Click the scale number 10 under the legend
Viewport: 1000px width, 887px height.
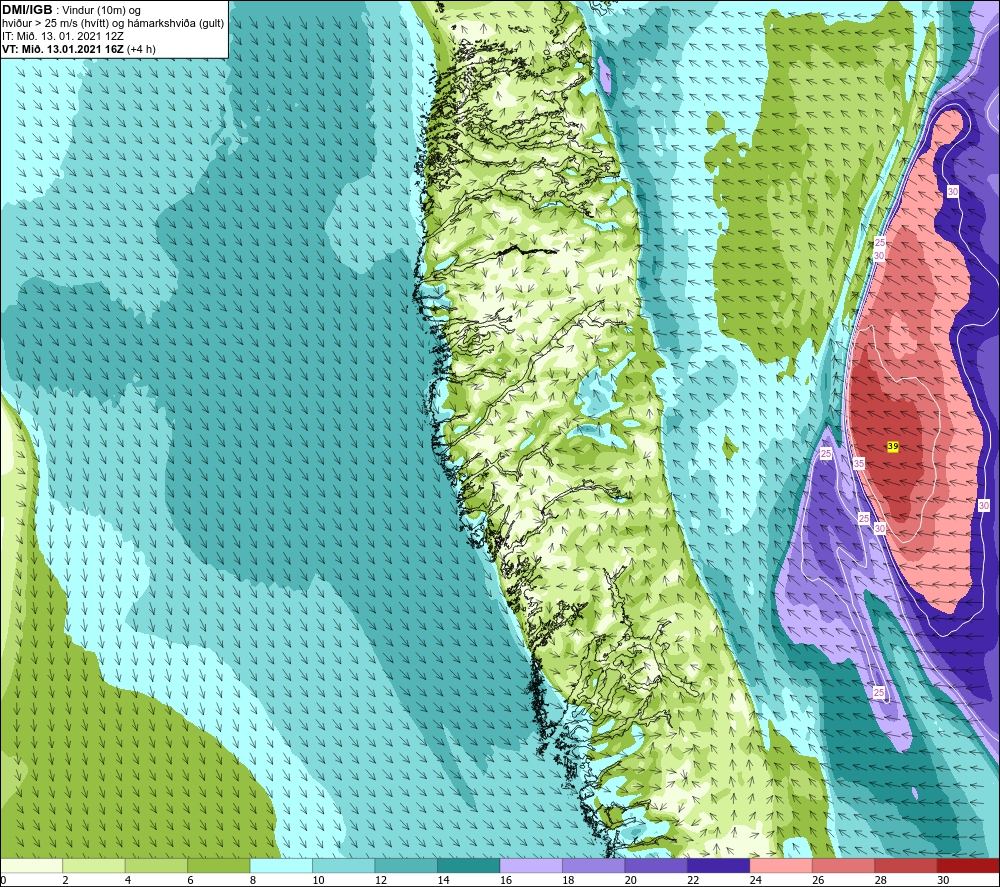(318, 880)
